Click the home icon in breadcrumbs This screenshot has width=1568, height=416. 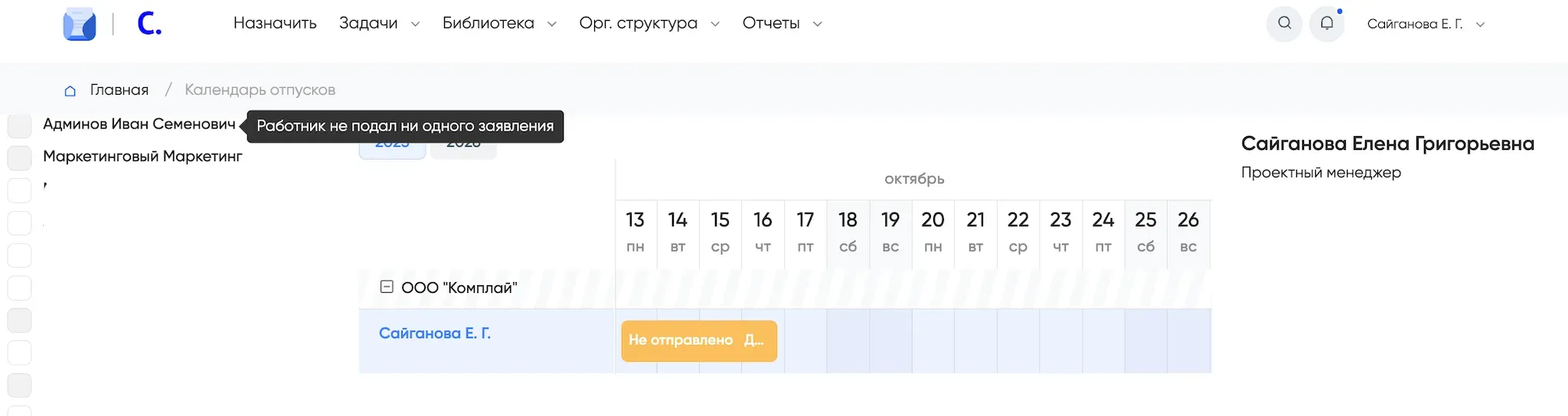(70, 91)
